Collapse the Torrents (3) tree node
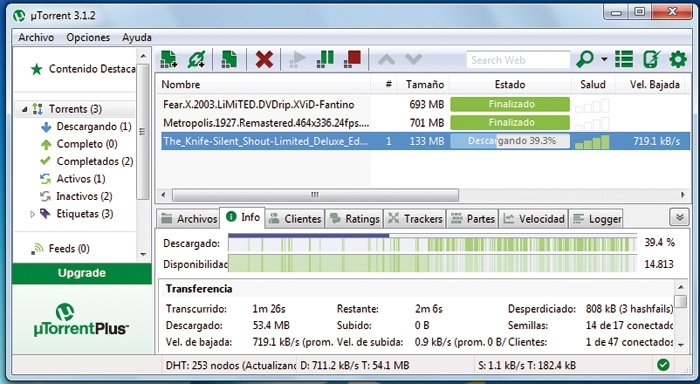The height and width of the screenshot is (384, 700). coord(25,109)
